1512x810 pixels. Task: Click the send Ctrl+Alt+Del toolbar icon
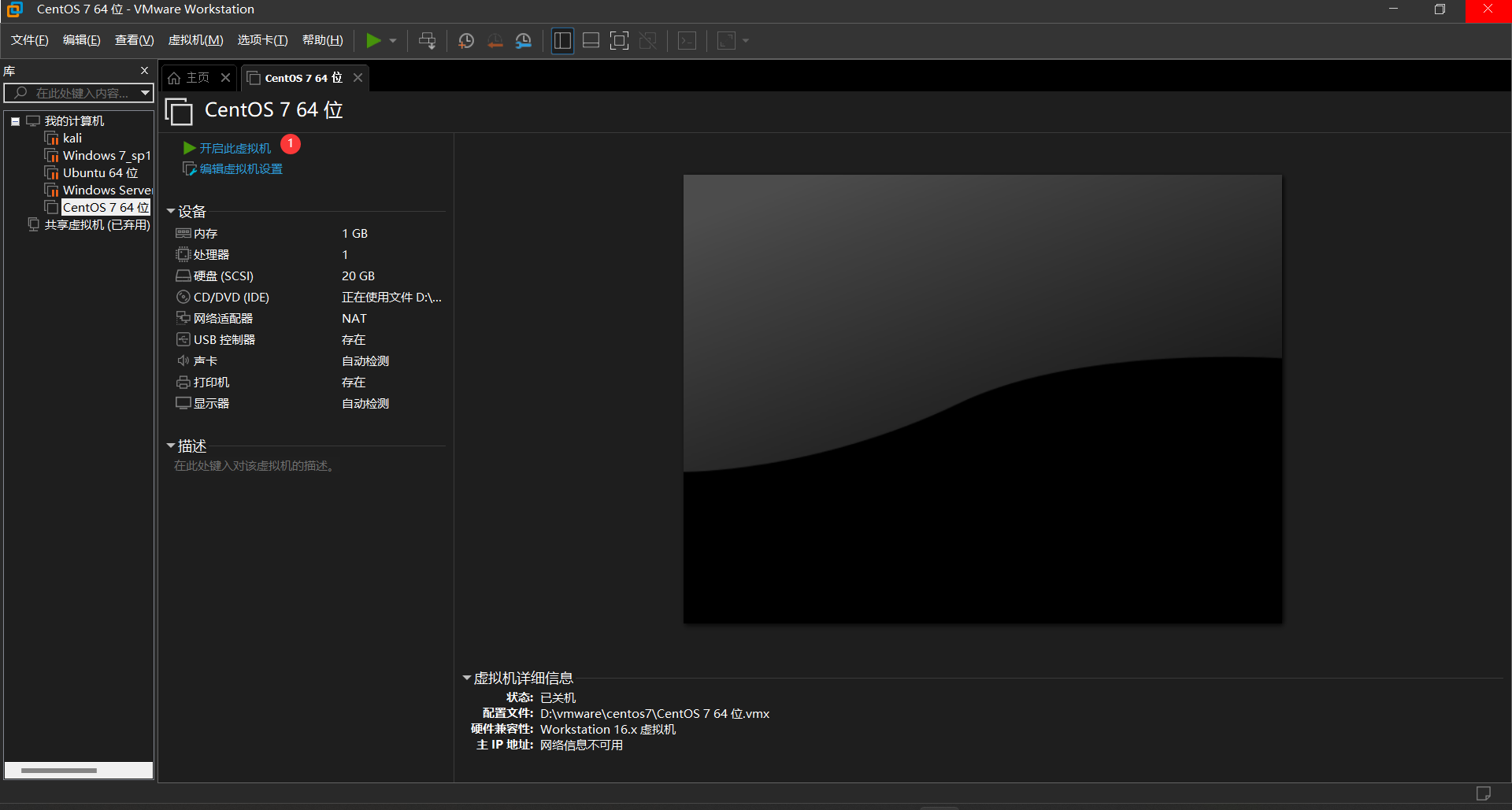click(x=428, y=41)
